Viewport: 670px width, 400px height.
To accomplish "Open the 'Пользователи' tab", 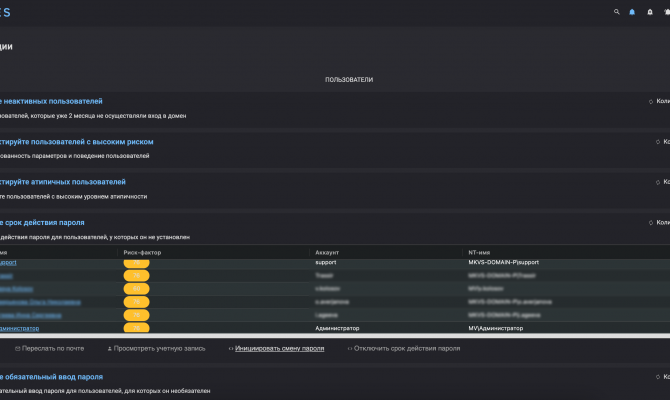I will pos(349,79).
